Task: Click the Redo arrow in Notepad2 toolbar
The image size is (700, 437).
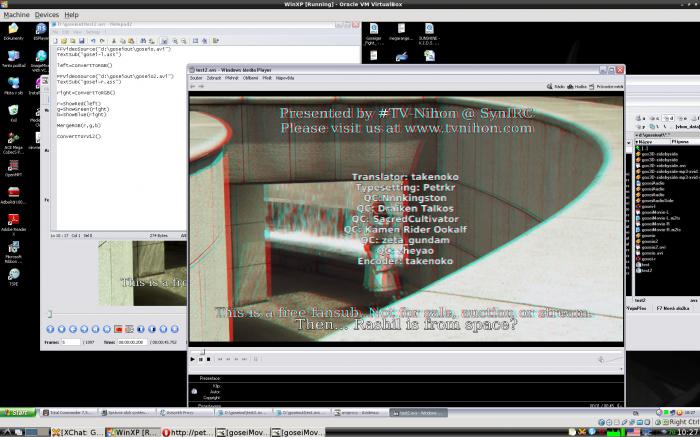Action: [x=102, y=41]
